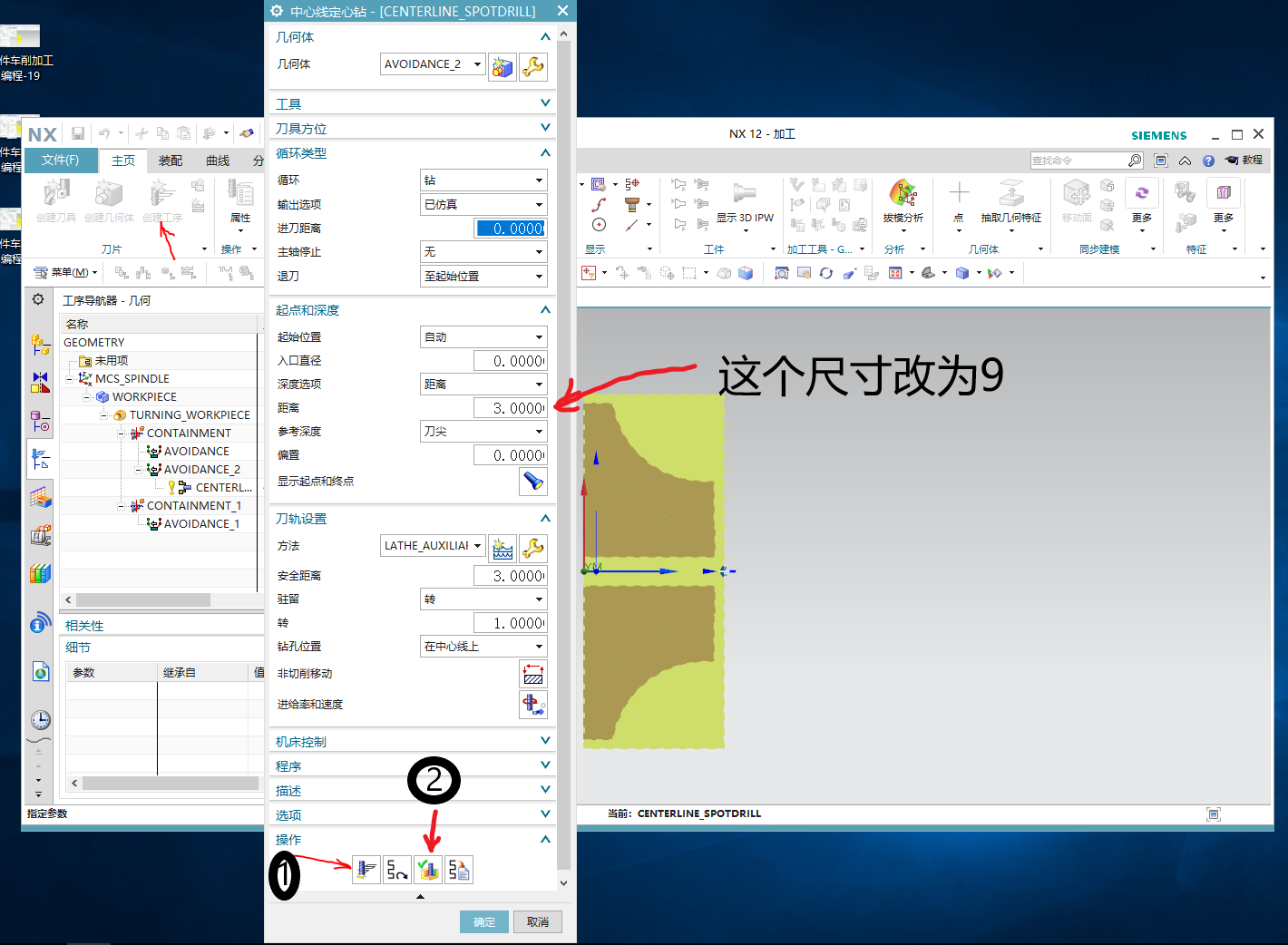This screenshot has height=945, width=1288.
Task: Click 显示起点和终点 flashlight icon
Action: point(533,482)
